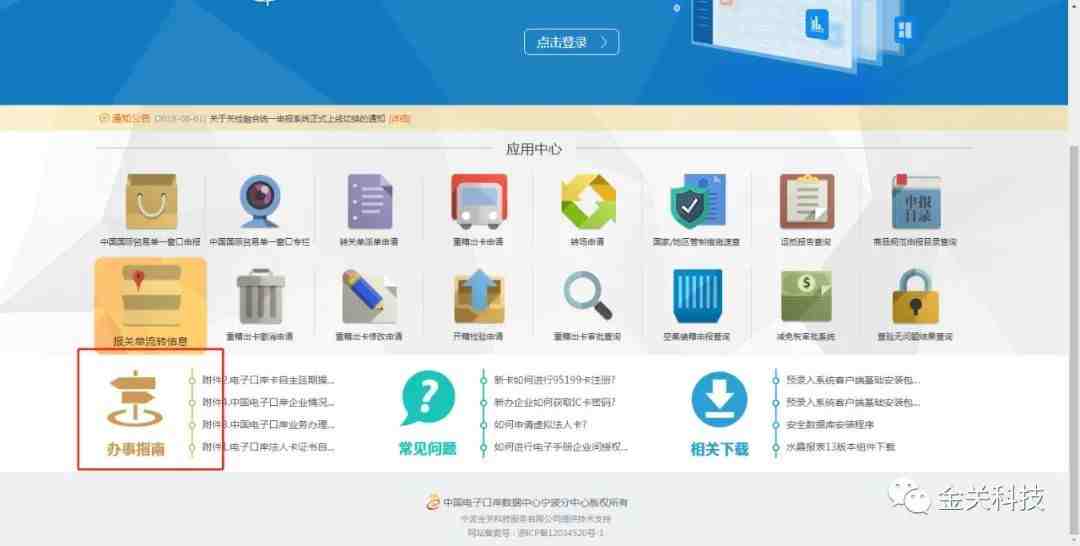Open the 相关下载 download section
The height and width of the screenshot is (546, 1080).
719,411
